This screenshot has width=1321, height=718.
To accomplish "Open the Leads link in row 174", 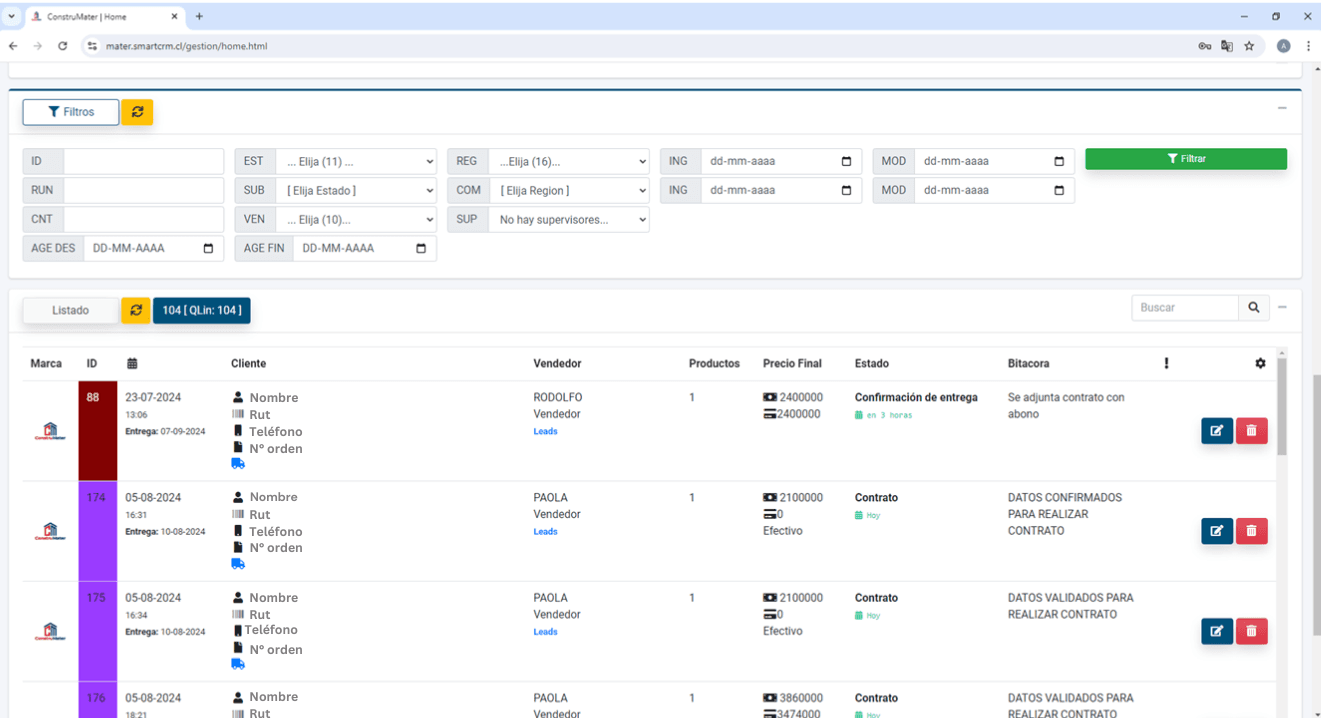I will click(x=545, y=532).
